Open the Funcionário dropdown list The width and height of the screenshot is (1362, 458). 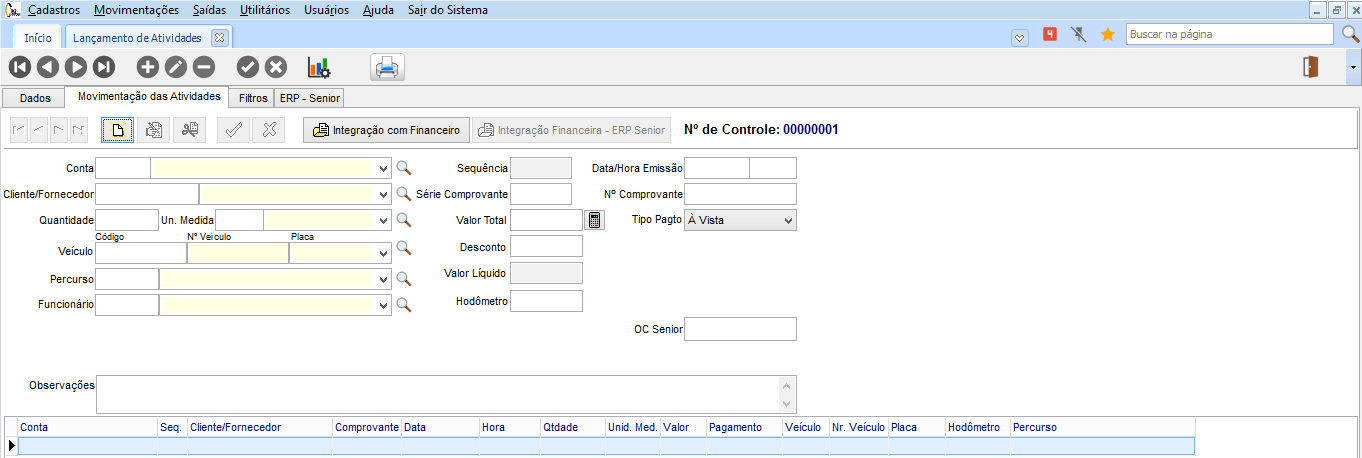tap(384, 305)
